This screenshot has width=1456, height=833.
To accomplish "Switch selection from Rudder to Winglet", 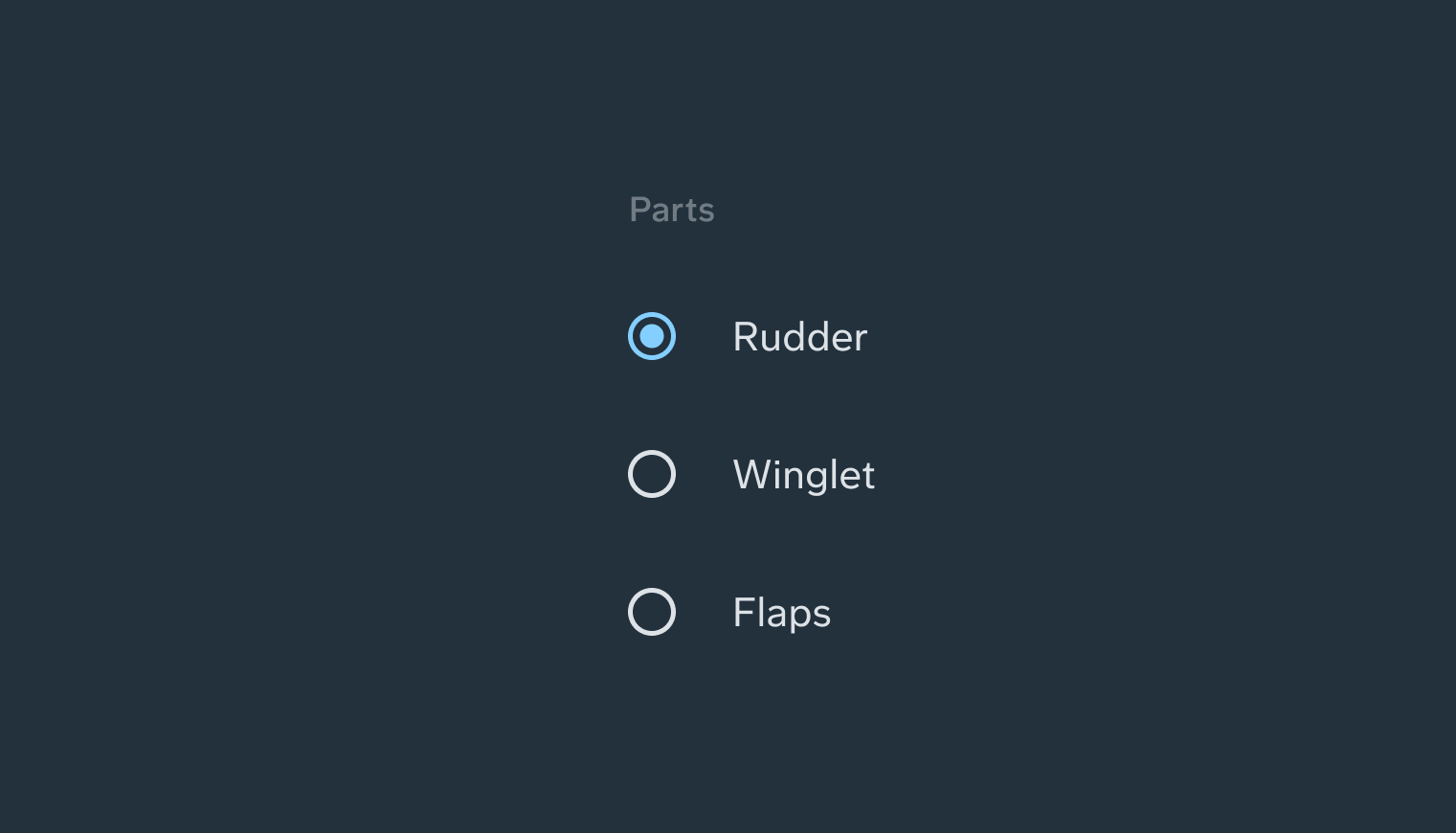I will pos(652,474).
